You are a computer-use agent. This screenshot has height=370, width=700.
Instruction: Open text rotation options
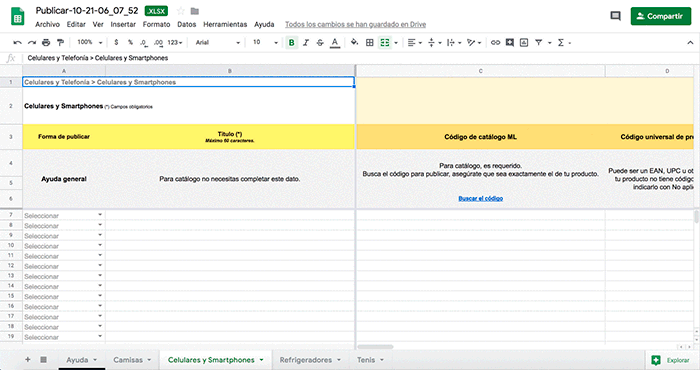point(474,42)
